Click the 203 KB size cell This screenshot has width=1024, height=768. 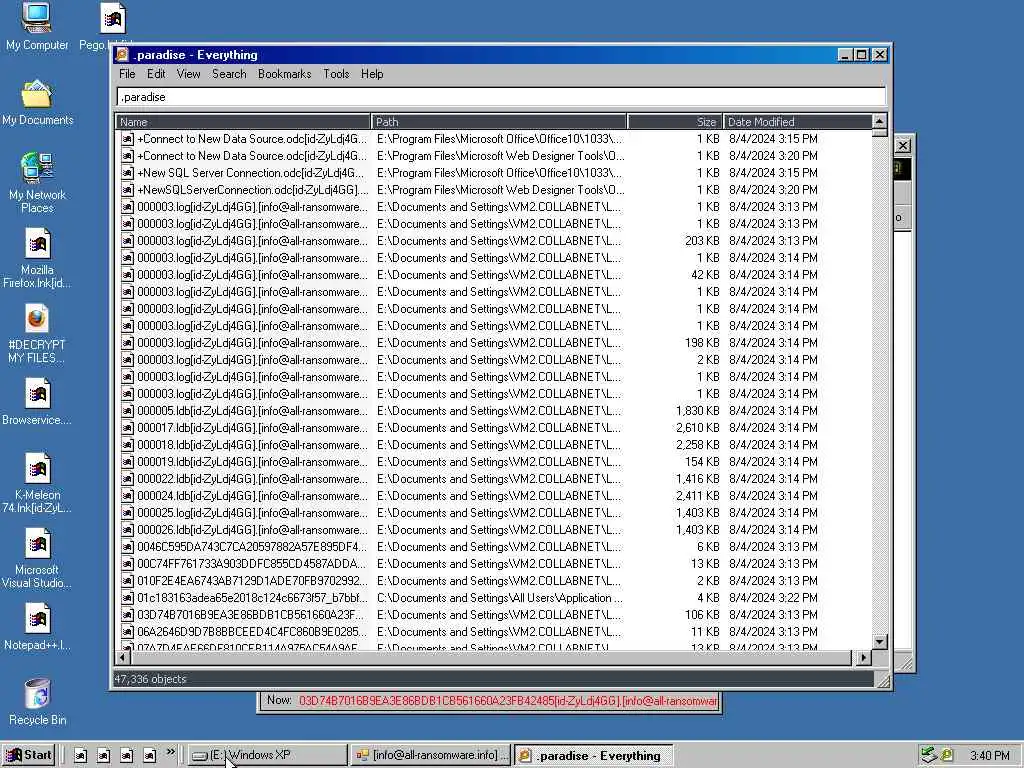click(702, 241)
